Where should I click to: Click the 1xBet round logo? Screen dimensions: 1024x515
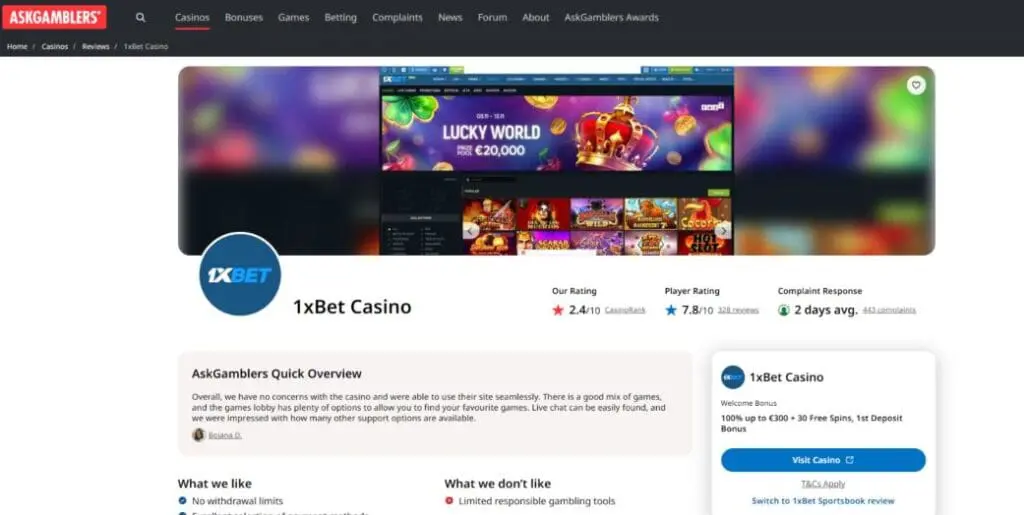[x=240, y=275]
